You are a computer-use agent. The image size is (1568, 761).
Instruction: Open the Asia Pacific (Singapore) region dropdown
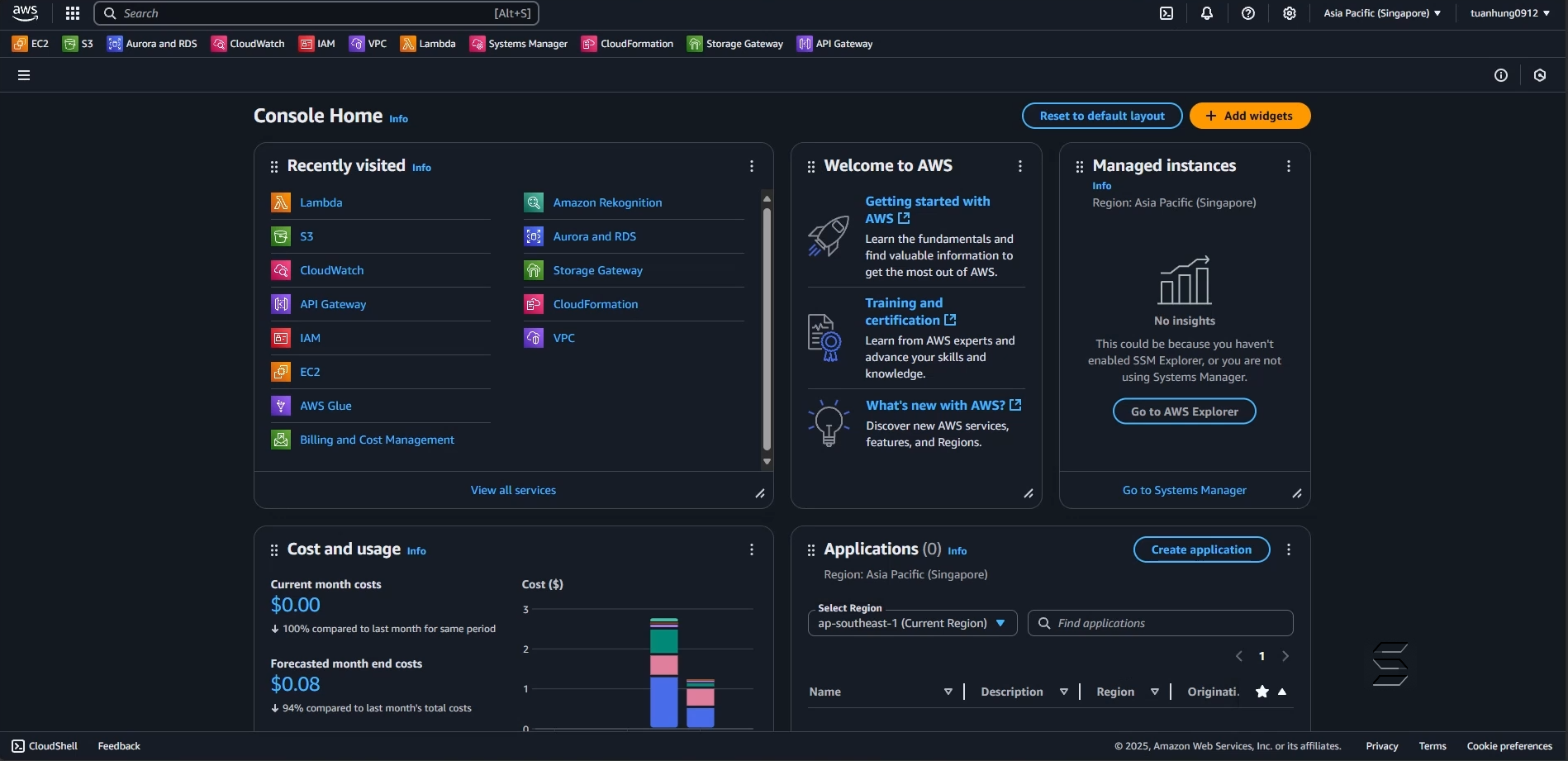1382,13
